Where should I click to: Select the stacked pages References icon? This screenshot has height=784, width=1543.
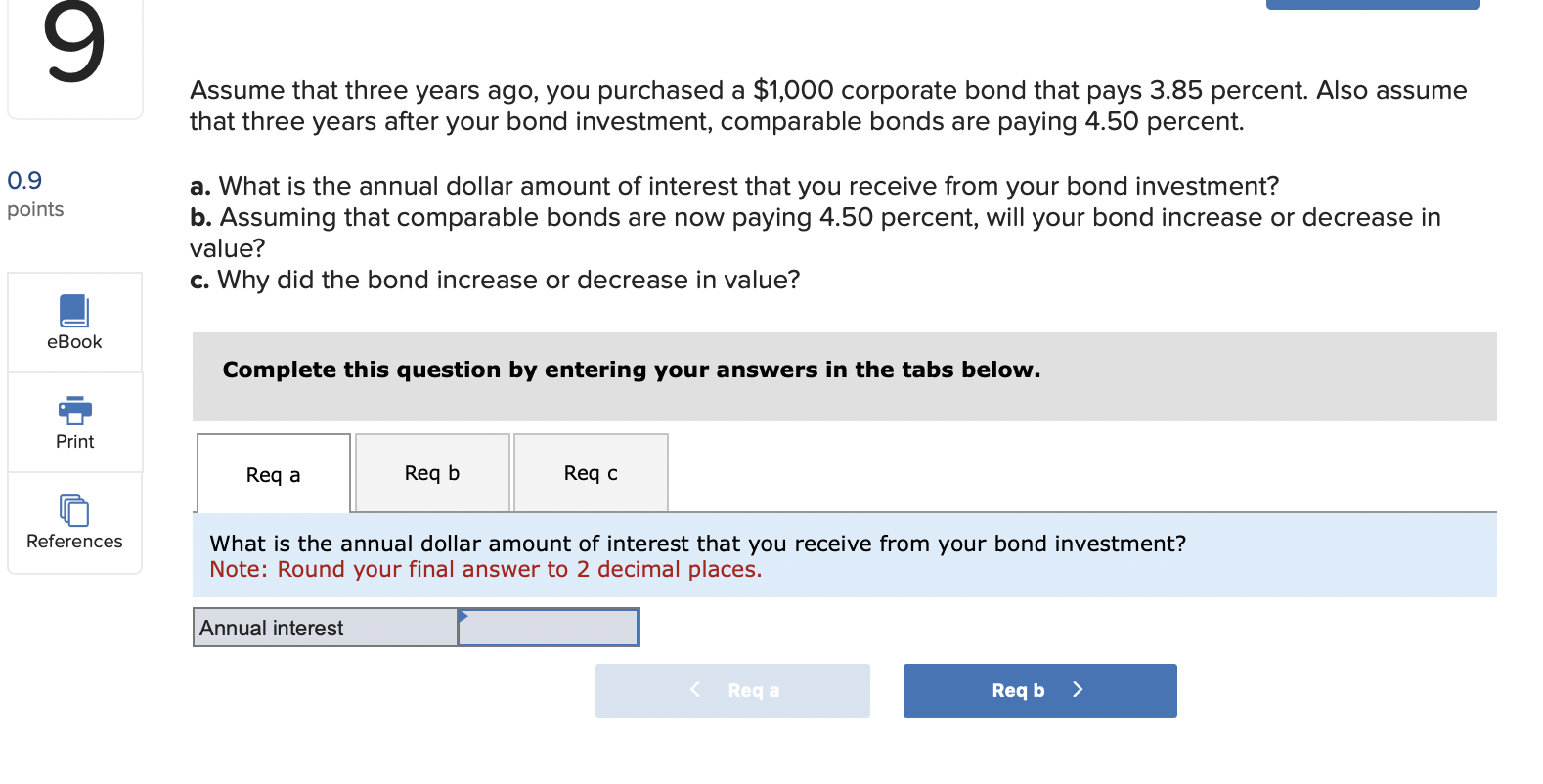74,509
